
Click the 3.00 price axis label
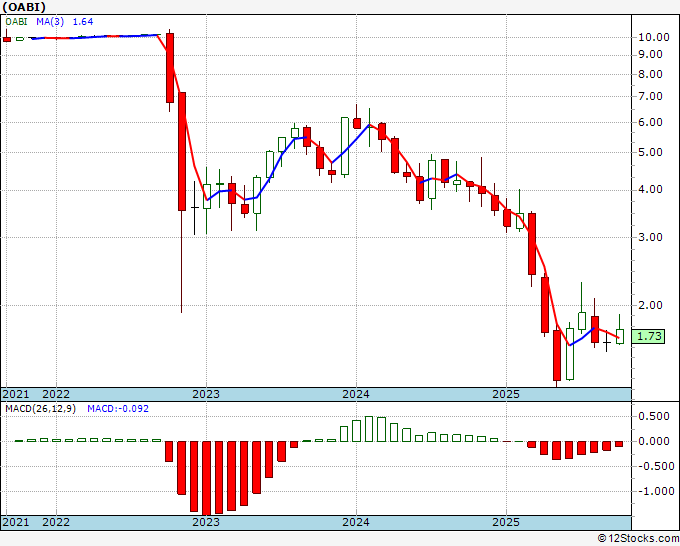click(x=650, y=237)
